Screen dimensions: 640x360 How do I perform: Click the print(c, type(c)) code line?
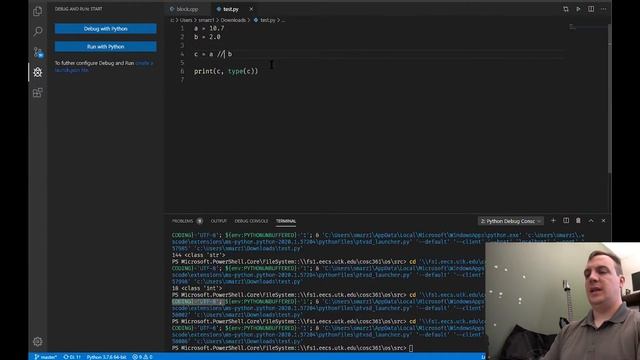(x=226, y=71)
